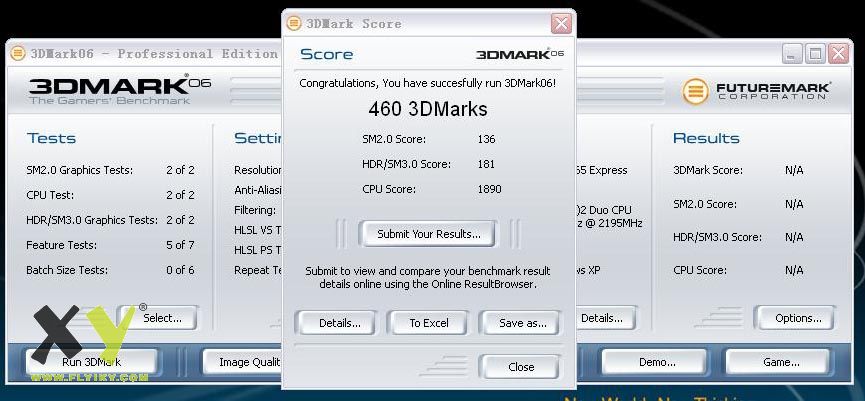Click the '460 3DMarks' score text
Image resolution: width=865 pixels, height=401 pixels.
click(428, 109)
